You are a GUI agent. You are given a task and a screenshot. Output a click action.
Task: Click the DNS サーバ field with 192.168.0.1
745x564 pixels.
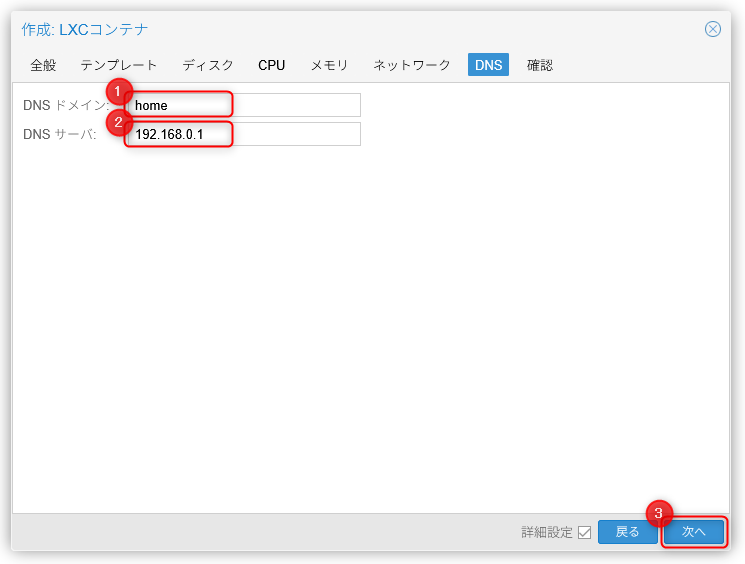[245, 134]
